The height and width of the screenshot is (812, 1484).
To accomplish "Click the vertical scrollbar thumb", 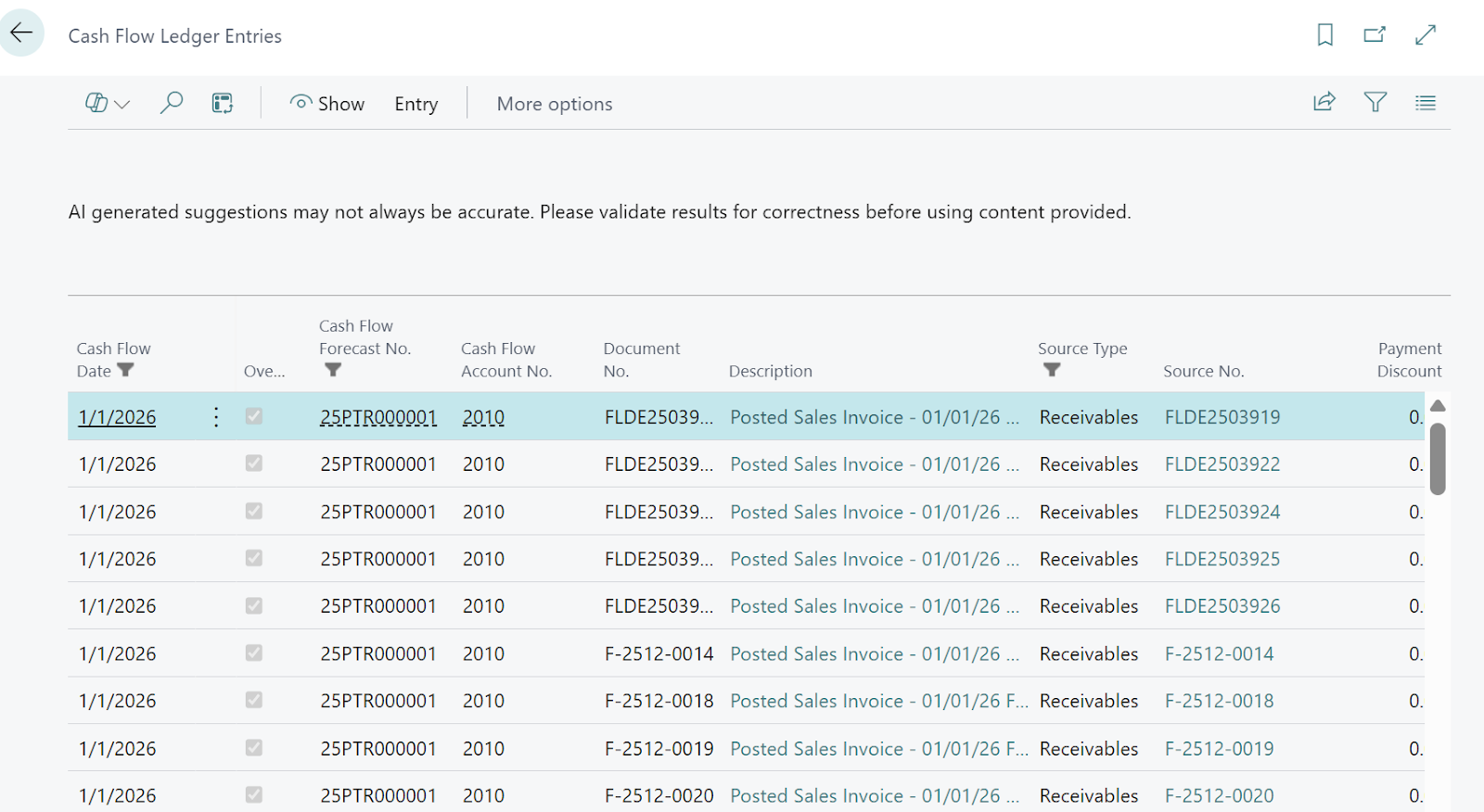I will click(x=1438, y=459).
